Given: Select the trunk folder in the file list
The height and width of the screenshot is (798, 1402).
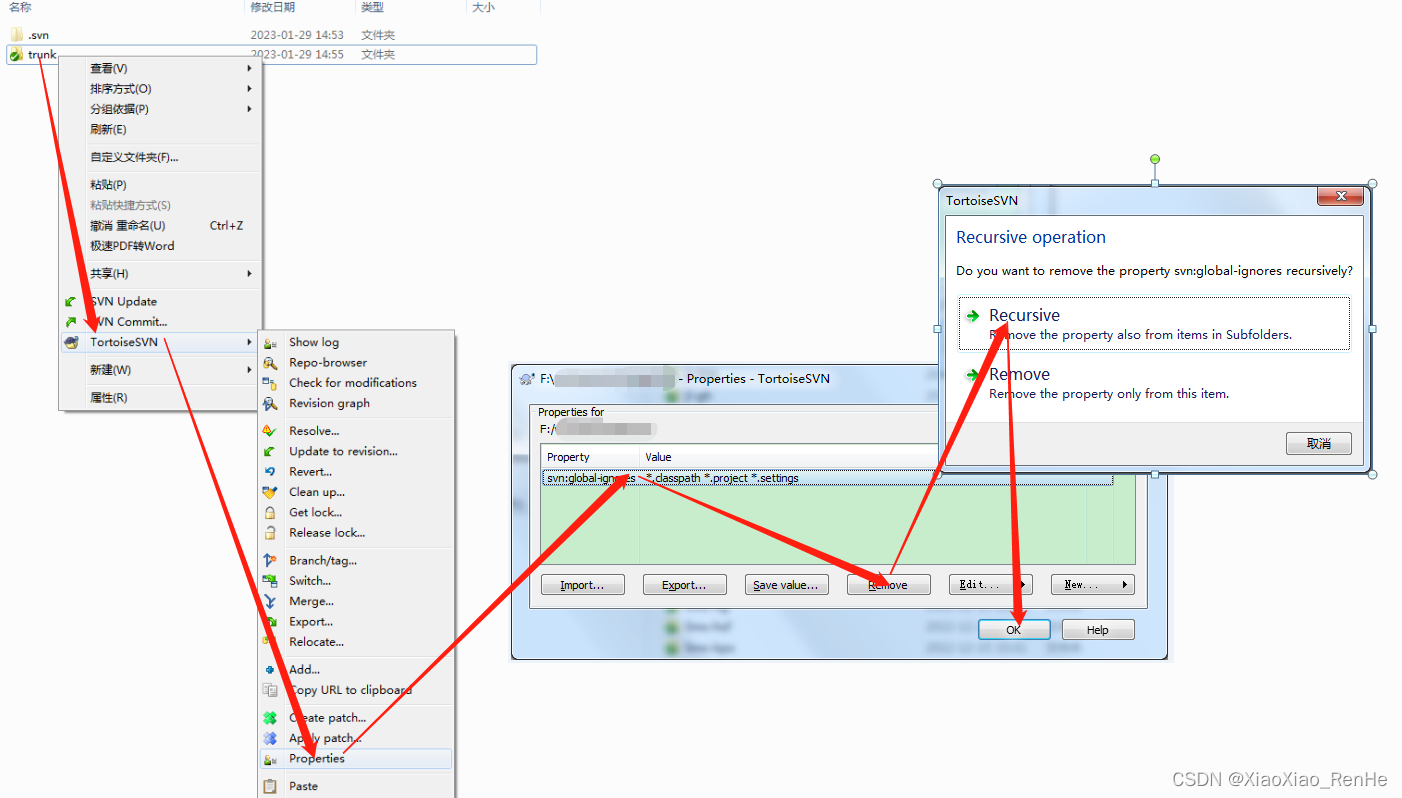Looking at the screenshot, I should pyautogui.click(x=271, y=54).
